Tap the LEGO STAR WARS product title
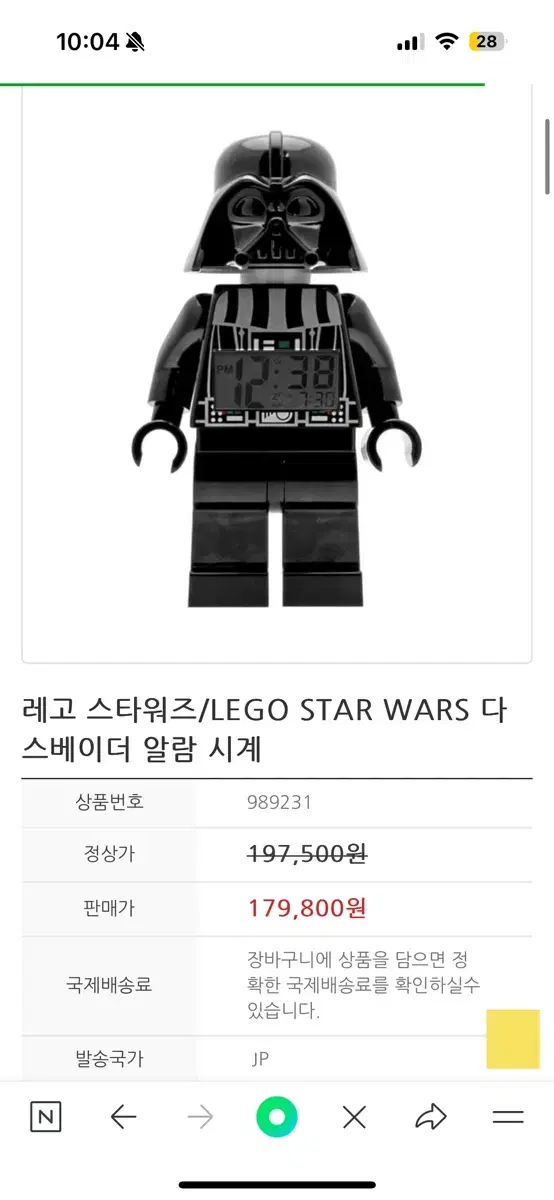Screen dimensions: 554x1200 (266, 730)
